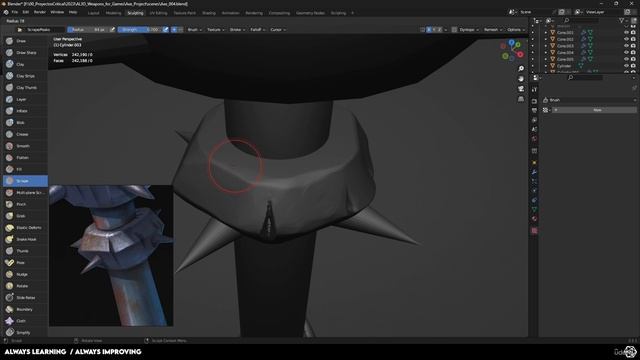This screenshot has height=360, width=640.
Task: Select the Snake Hook brush
Action: pos(25,239)
